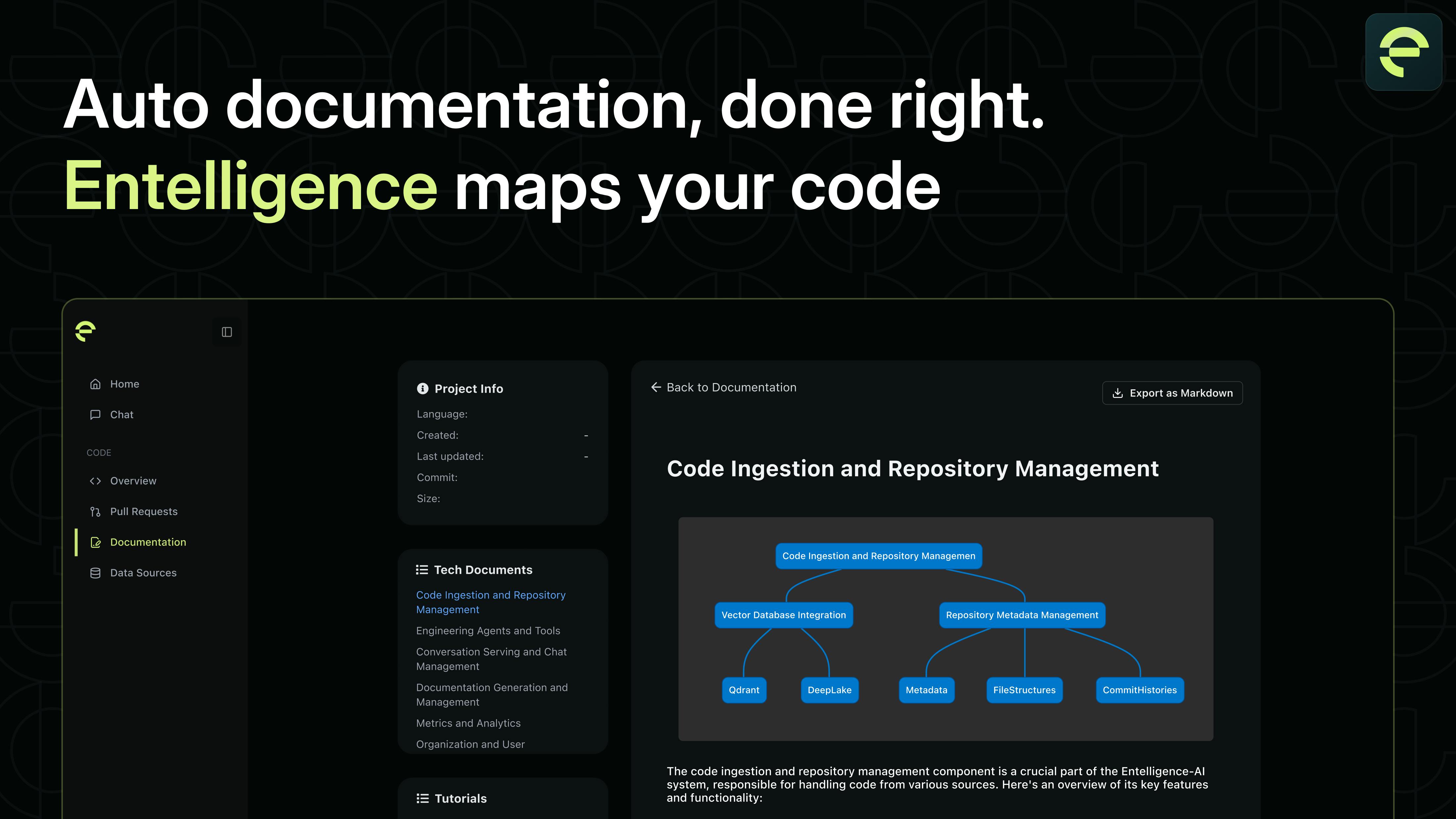Click the Data Sources database icon

tap(96, 573)
